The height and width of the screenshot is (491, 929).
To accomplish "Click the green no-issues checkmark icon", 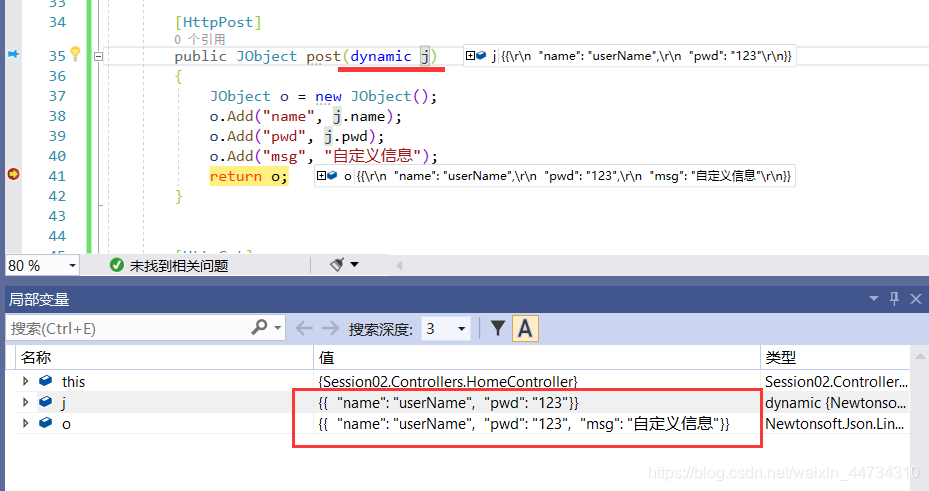I will [x=117, y=265].
